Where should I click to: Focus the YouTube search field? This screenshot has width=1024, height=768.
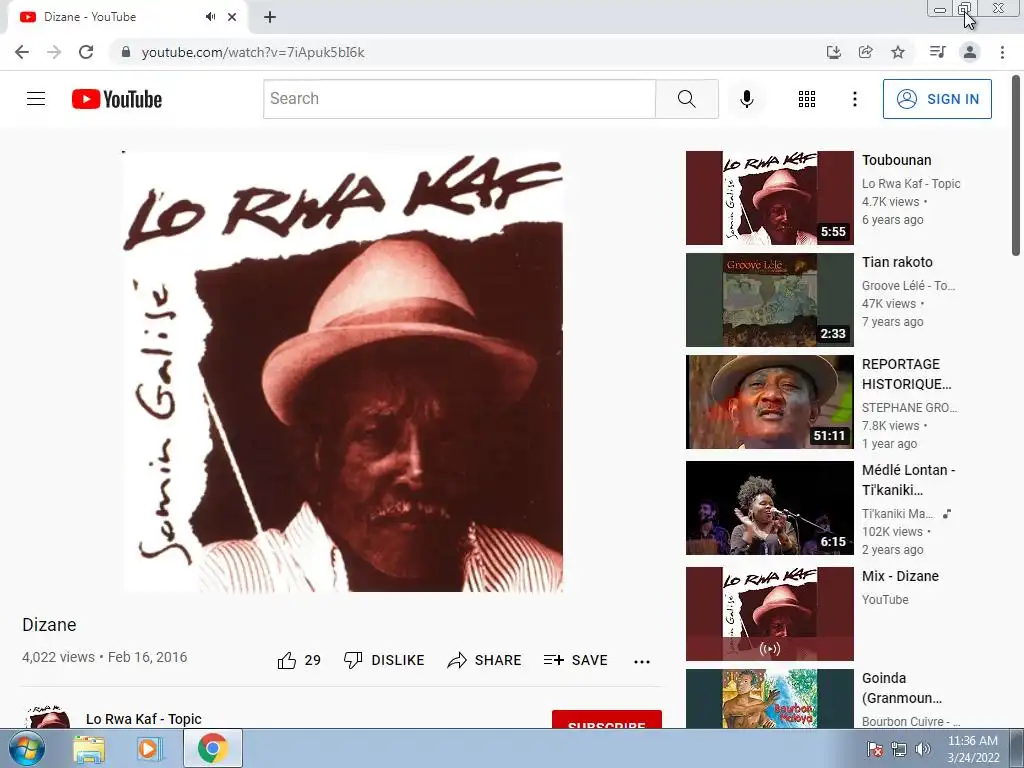pos(459,99)
